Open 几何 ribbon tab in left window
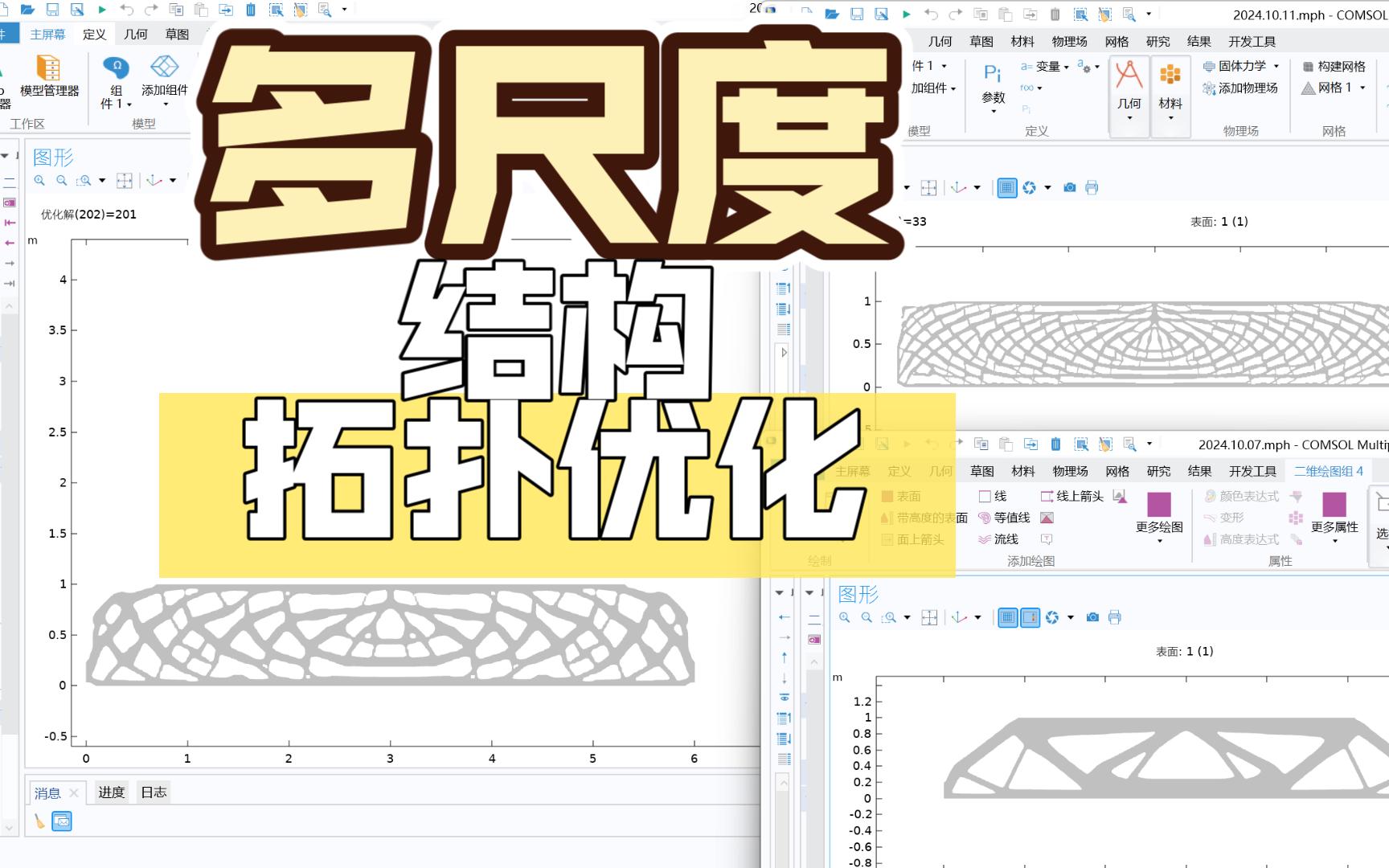 click(x=136, y=34)
